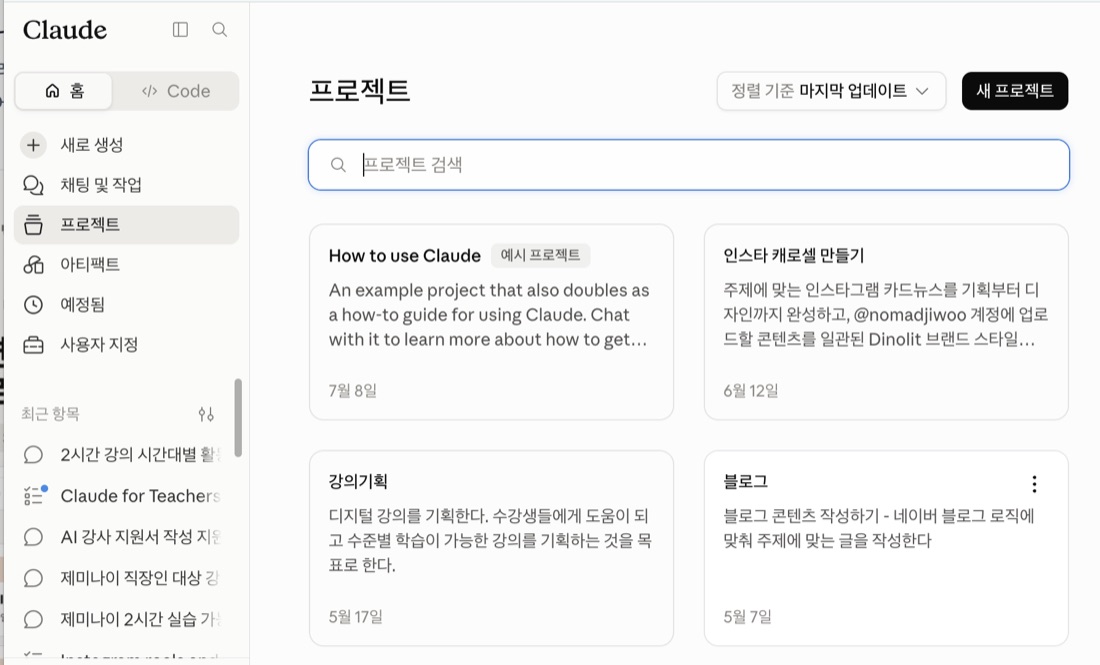The width and height of the screenshot is (1100, 665).
Task: Switch to the Code tab
Action: (x=175, y=91)
